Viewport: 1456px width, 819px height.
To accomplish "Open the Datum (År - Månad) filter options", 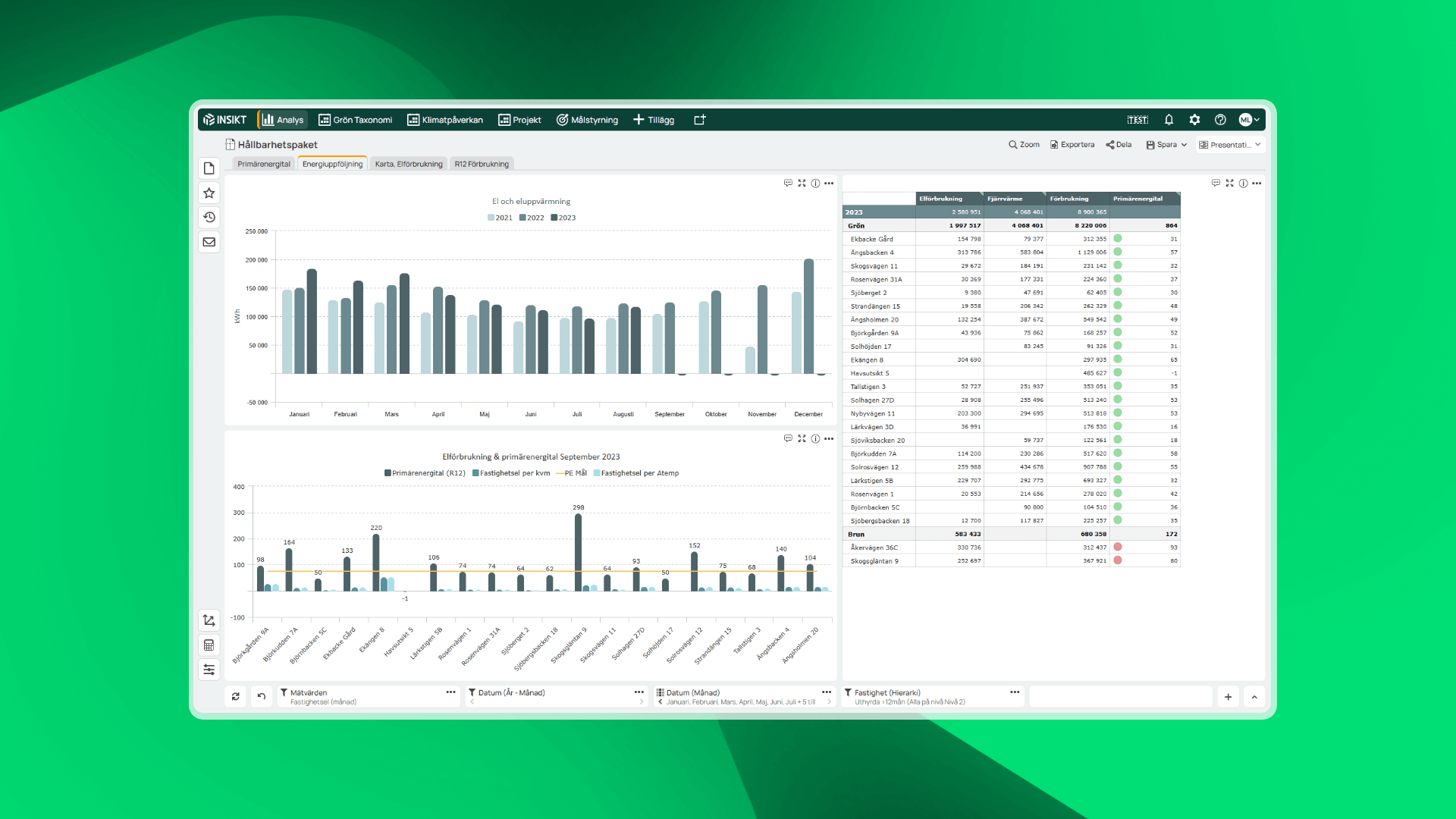I will (x=639, y=692).
